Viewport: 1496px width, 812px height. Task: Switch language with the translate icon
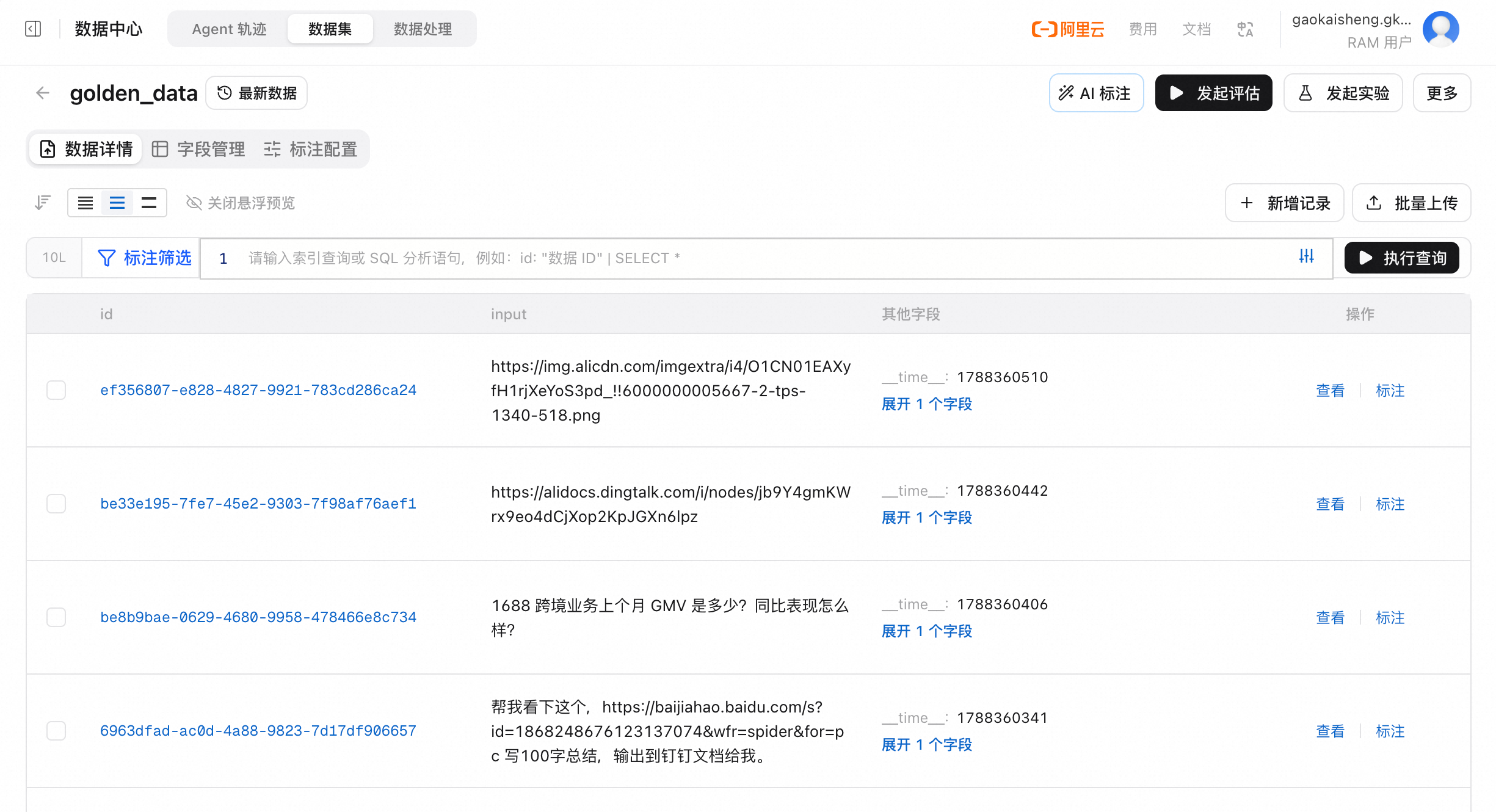(x=1245, y=29)
